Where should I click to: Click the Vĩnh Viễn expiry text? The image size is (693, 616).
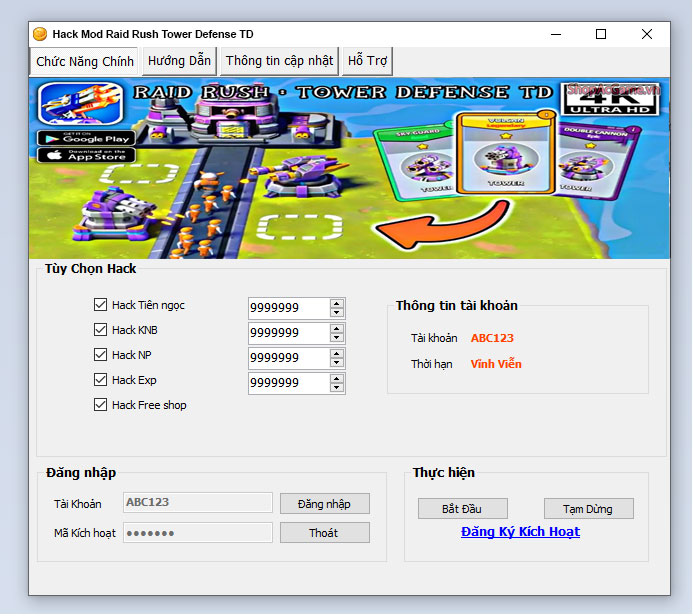click(x=496, y=364)
